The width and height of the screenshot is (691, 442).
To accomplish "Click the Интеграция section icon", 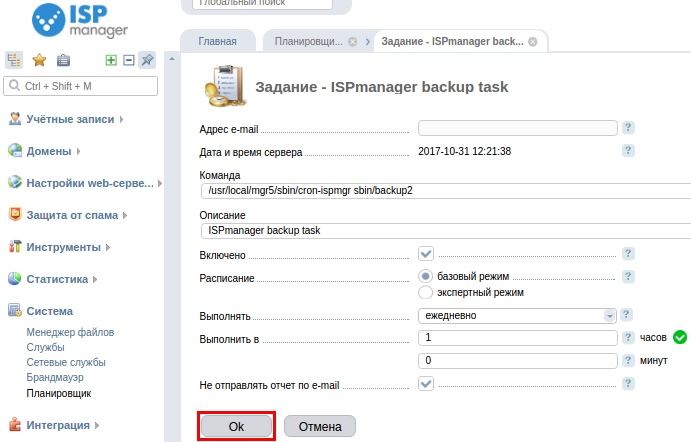I will [x=15, y=424].
